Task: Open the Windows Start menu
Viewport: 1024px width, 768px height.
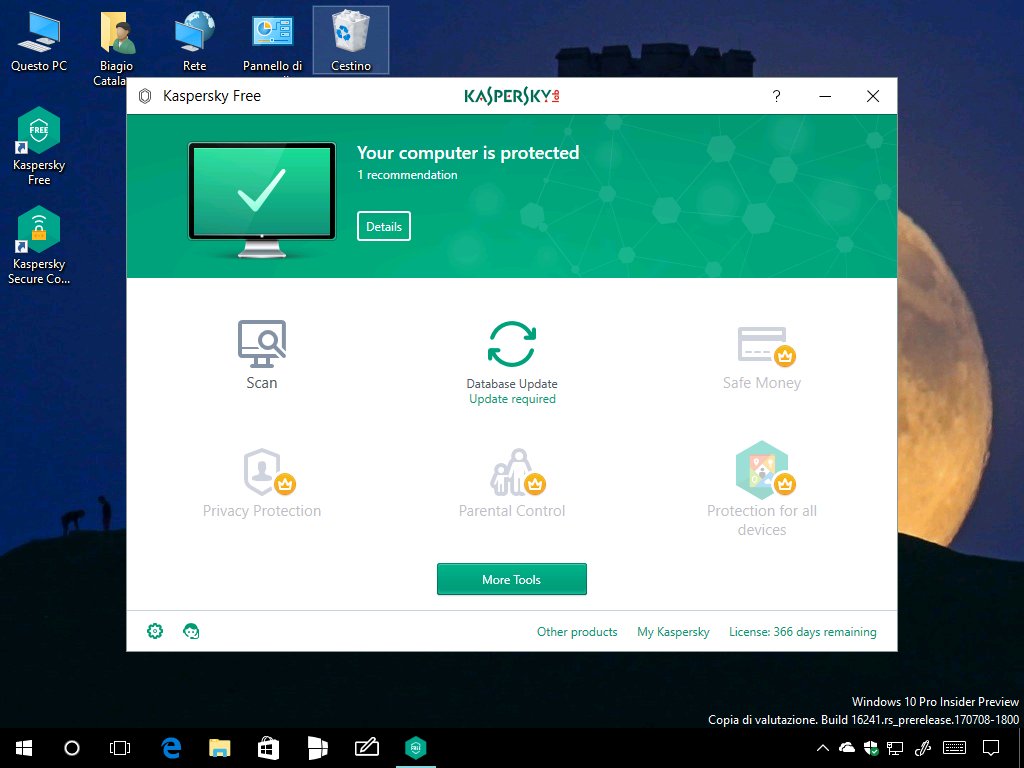Action: pyautogui.click(x=24, y=748)
